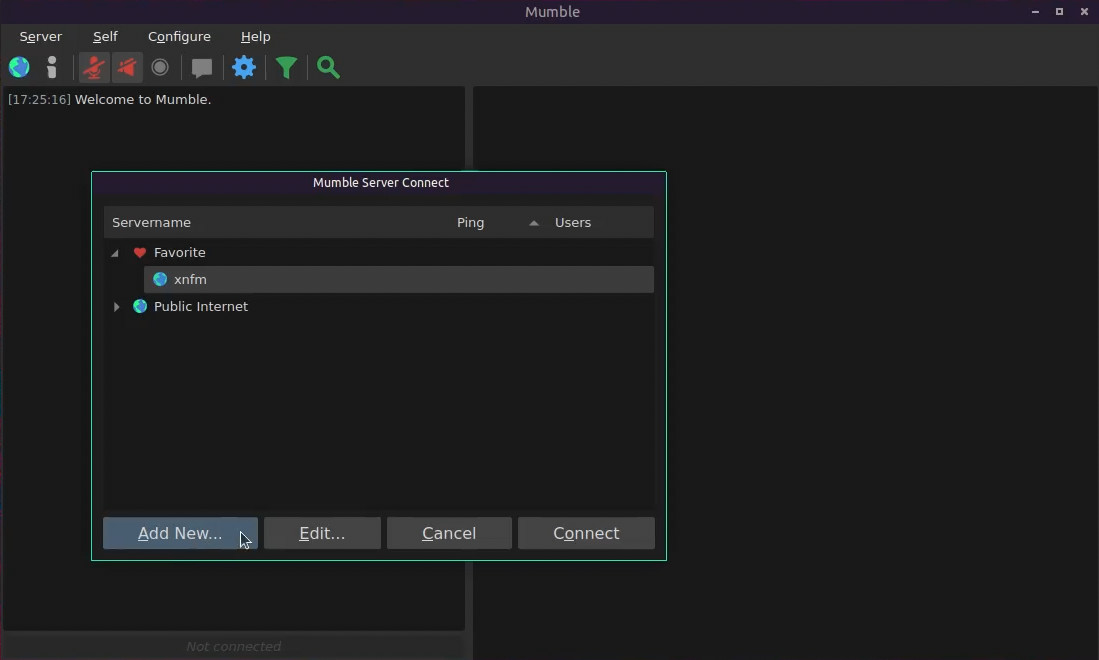Click the 'Not connected' status text

pos(233,647)
